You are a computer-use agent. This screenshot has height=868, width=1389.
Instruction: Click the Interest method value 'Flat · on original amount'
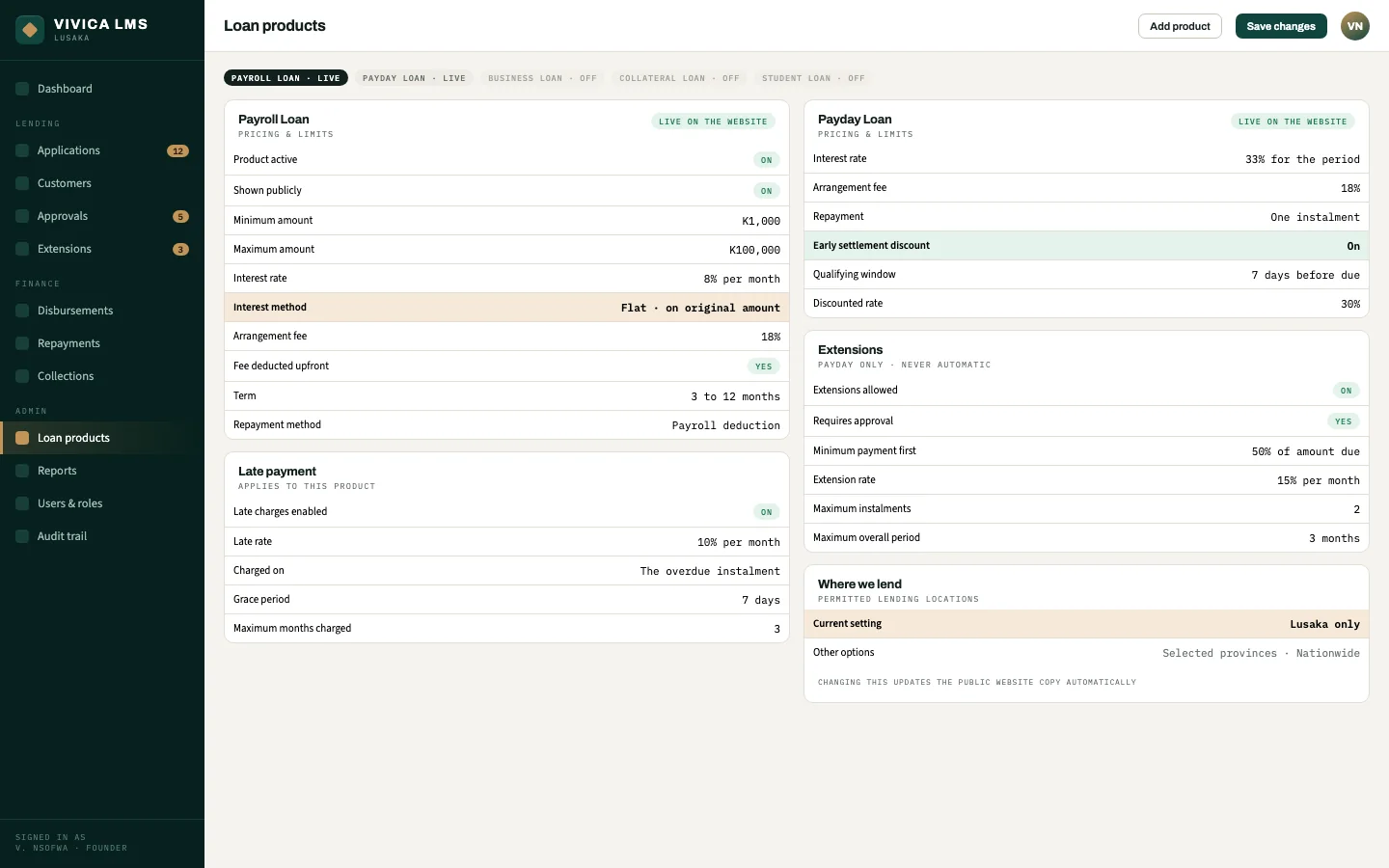tap(700, 308)
